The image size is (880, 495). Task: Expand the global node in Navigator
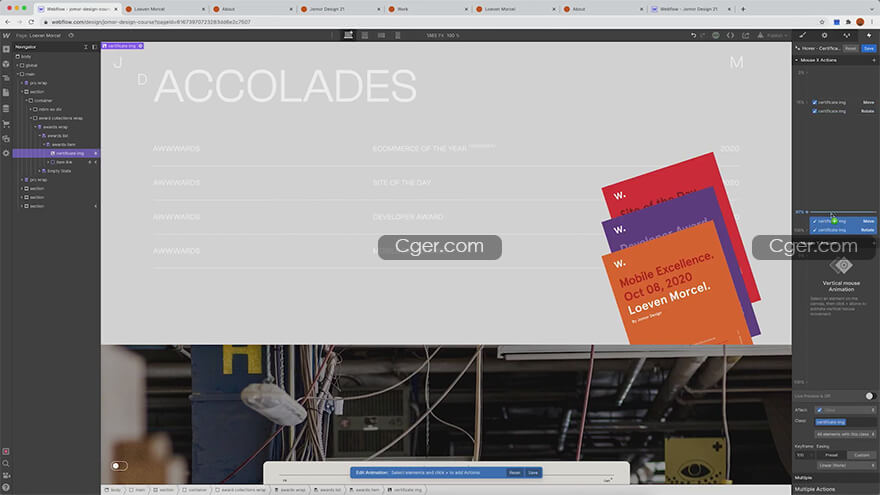[17, 65]
